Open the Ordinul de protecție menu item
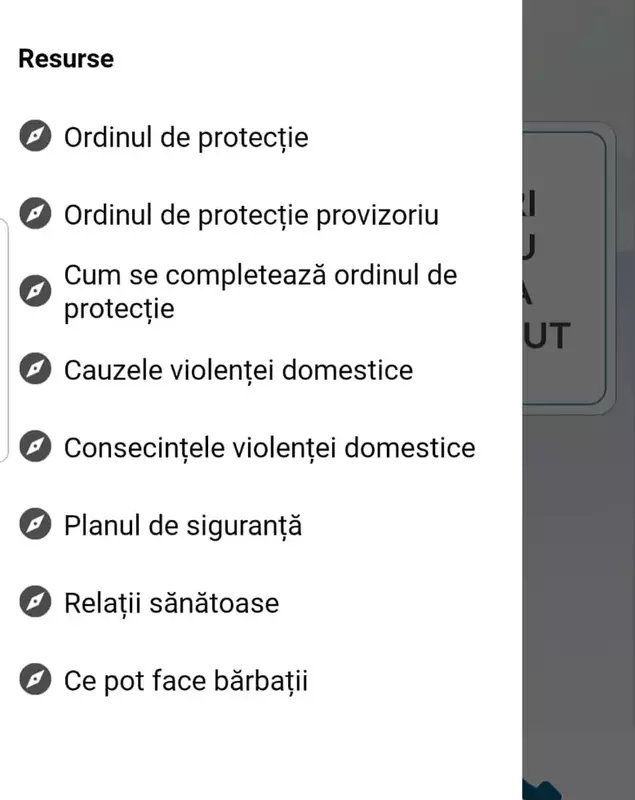Screen dimensions: 635x800 [x=186, y=137]
